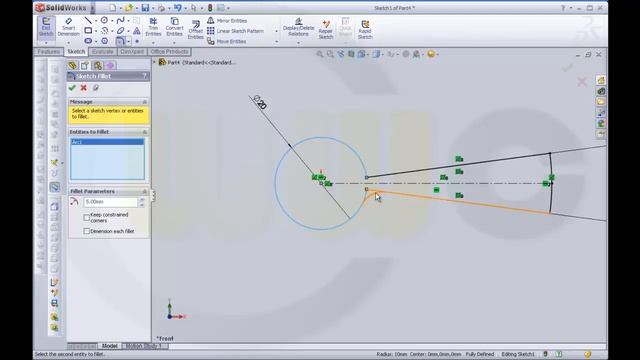Click the New document icon
The height and width of the screenshot is (360, 640).
[112, 8]
